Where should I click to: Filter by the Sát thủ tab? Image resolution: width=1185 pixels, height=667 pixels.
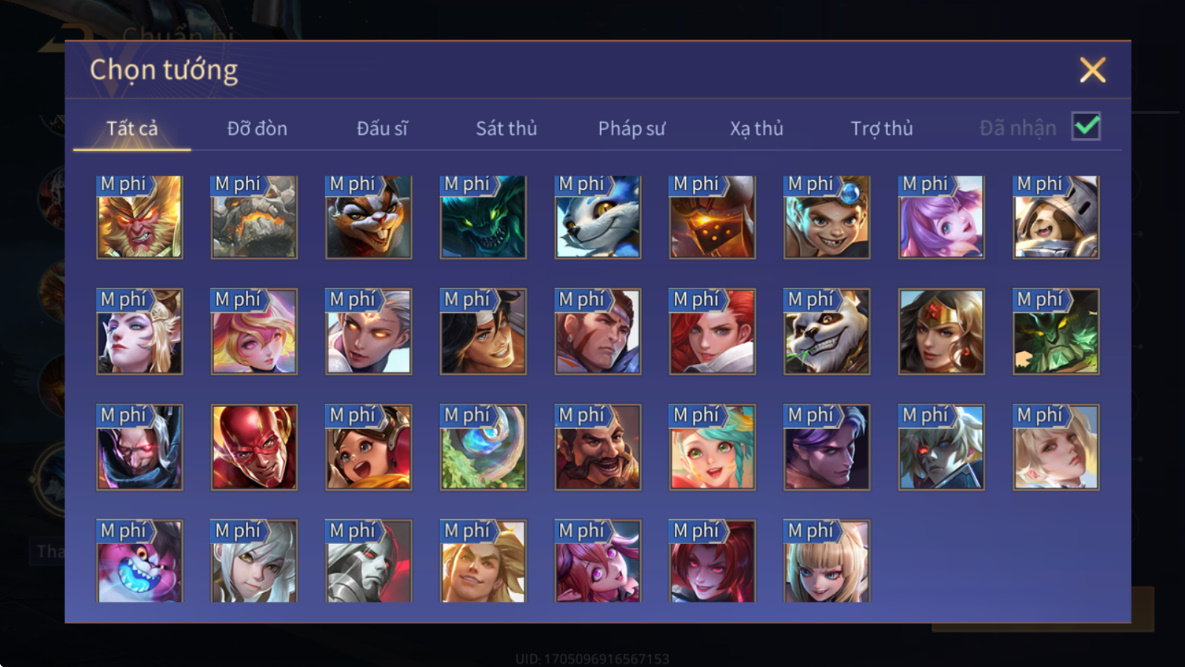coord(506,128)
